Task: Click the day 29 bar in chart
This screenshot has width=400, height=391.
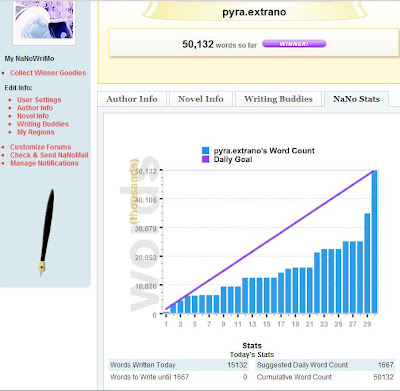Action: point(367,263)
